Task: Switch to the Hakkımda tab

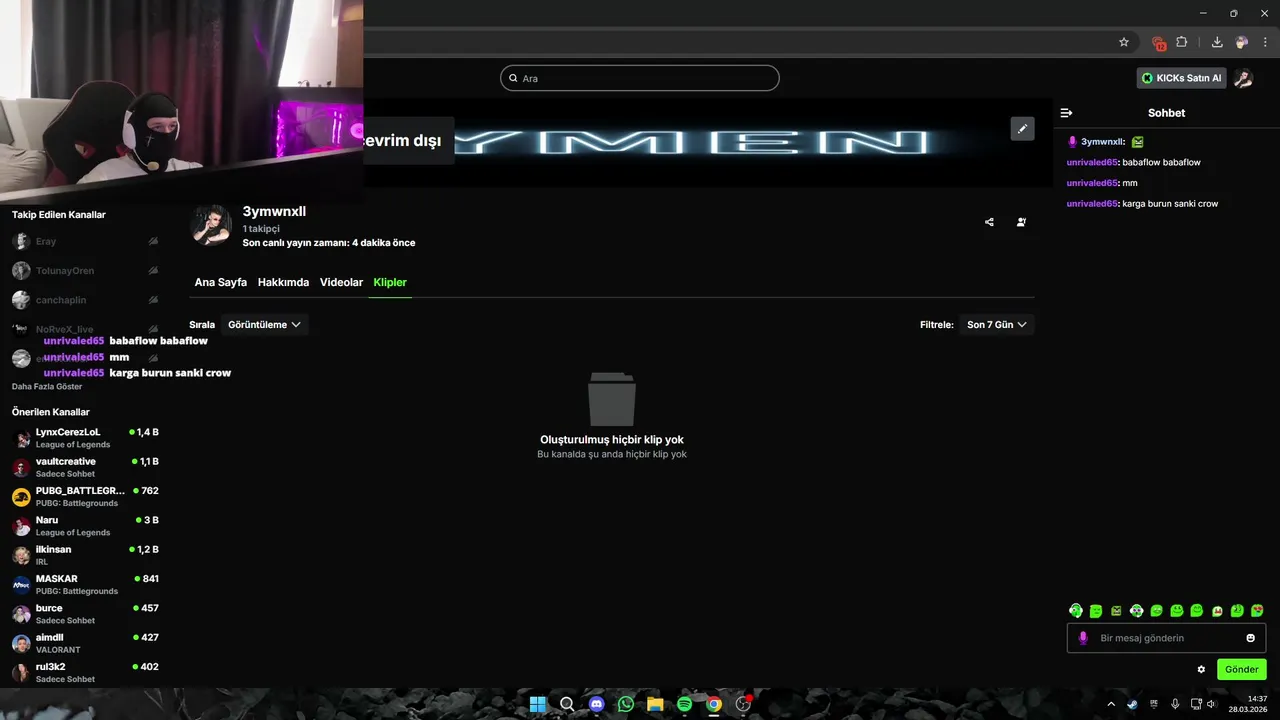Action: [x=283, y=282]
